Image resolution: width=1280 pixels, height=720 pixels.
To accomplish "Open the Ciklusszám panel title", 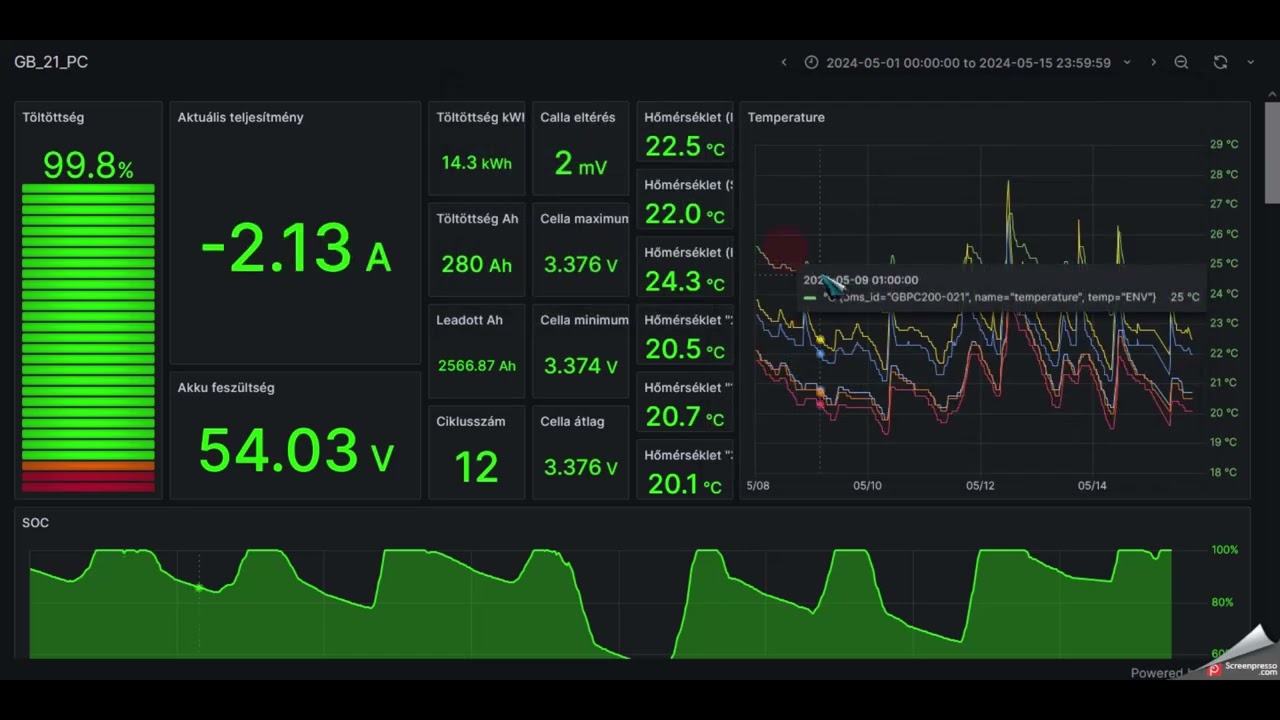I will 471,421.
